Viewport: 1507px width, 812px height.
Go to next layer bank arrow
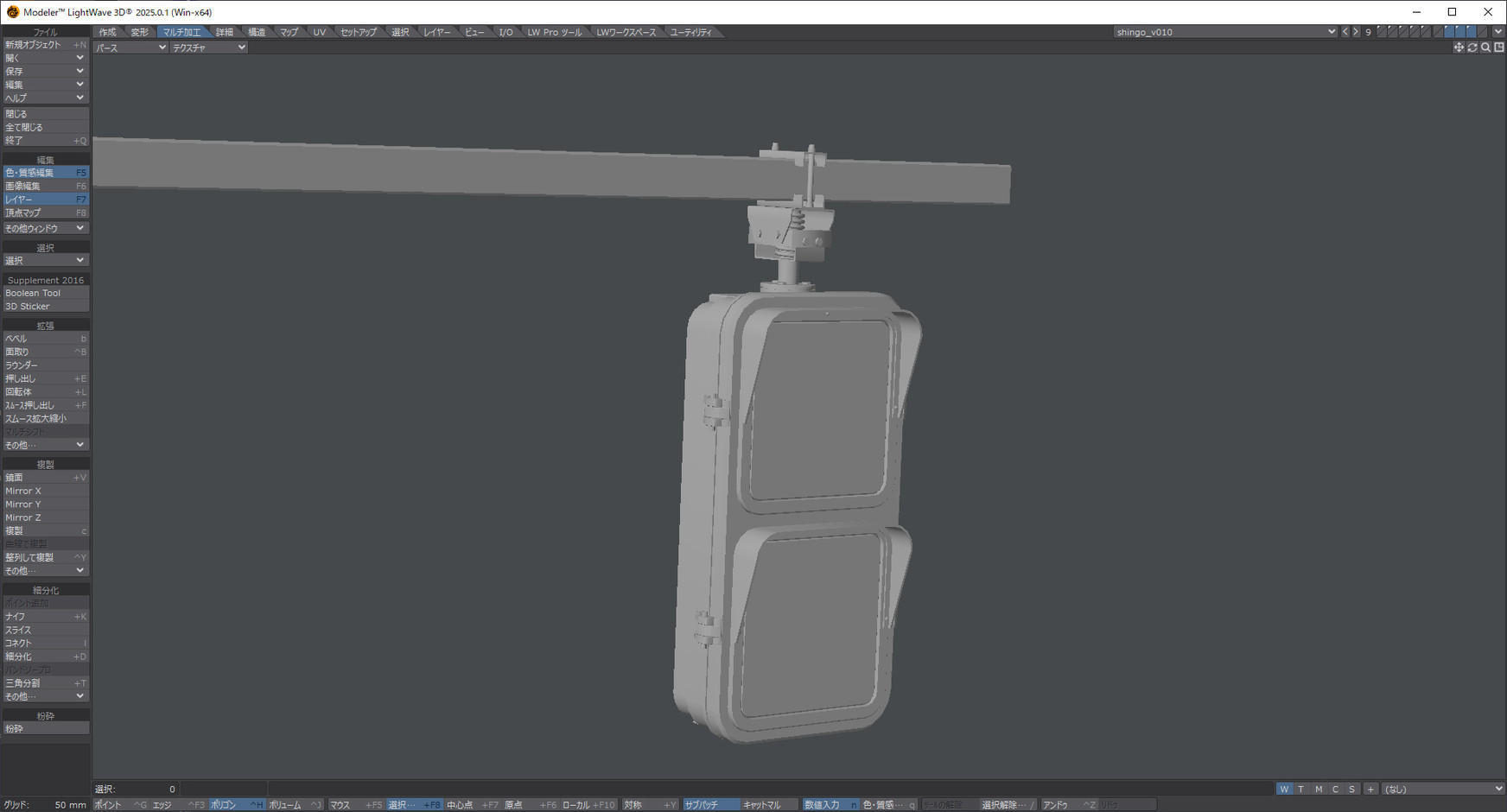[x=1356, y=32]
